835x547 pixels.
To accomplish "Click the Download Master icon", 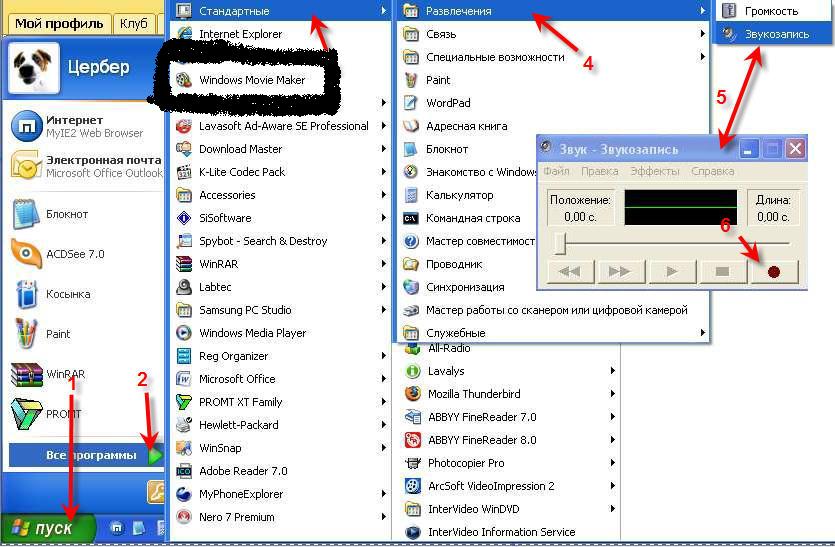I will [184, 149].
